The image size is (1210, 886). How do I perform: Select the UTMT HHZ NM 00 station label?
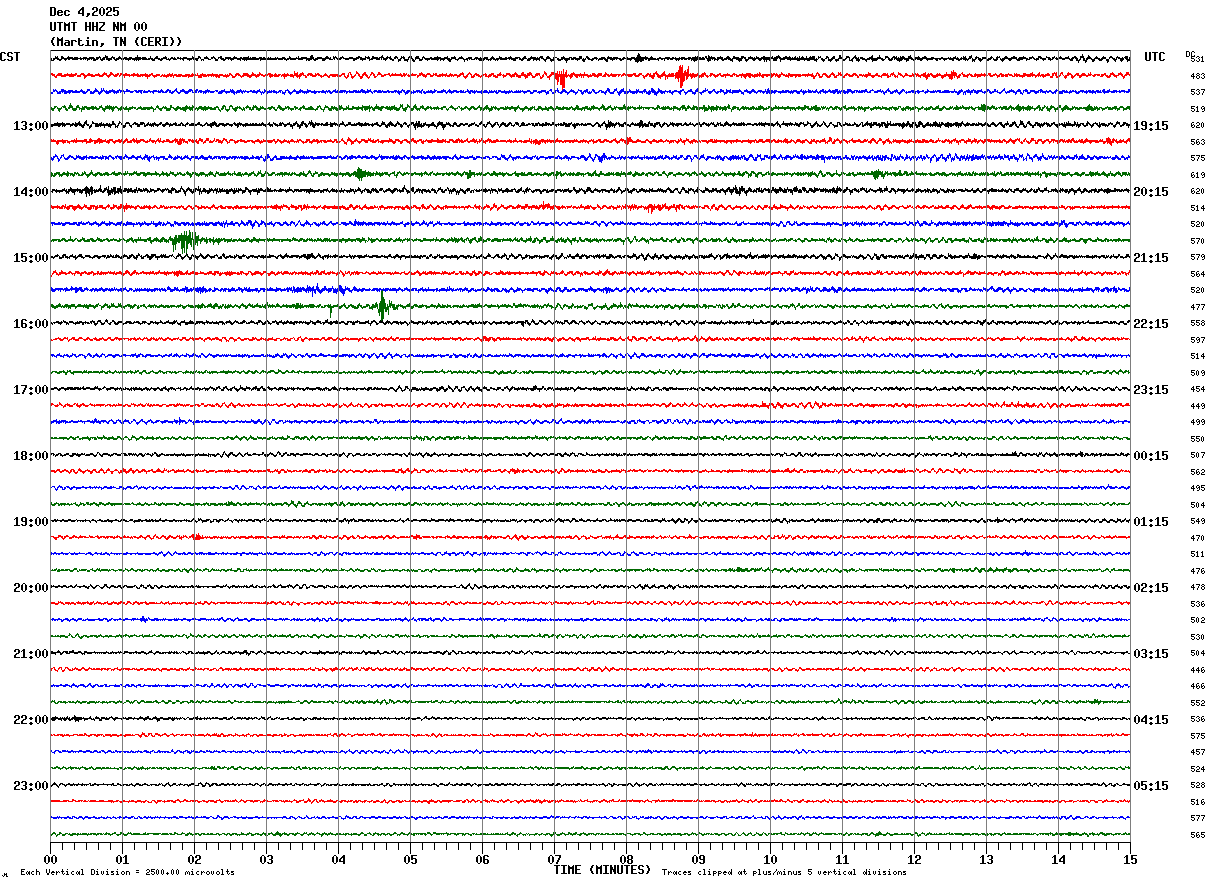(98, 27)
